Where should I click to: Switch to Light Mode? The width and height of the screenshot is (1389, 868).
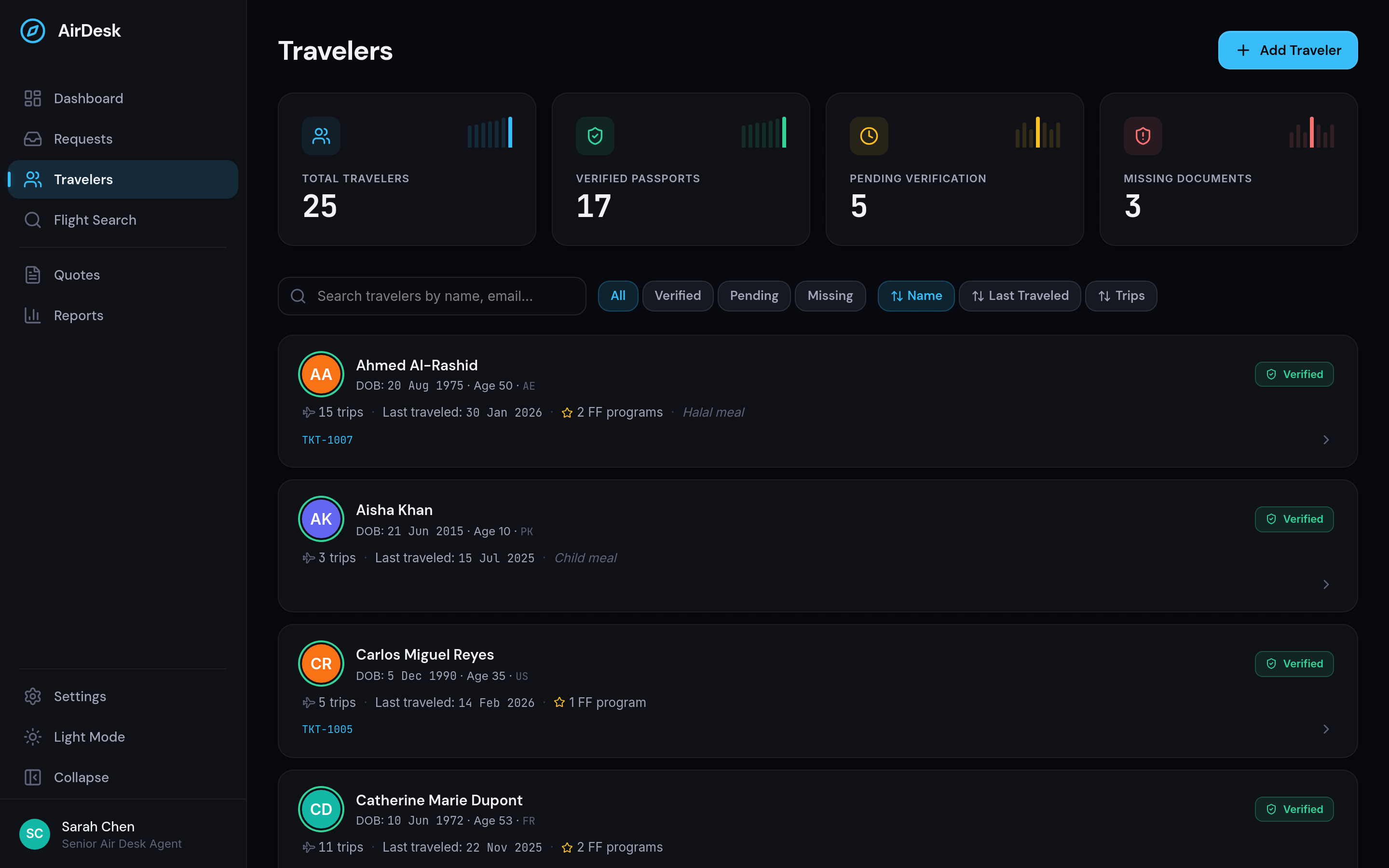(90, 736)
